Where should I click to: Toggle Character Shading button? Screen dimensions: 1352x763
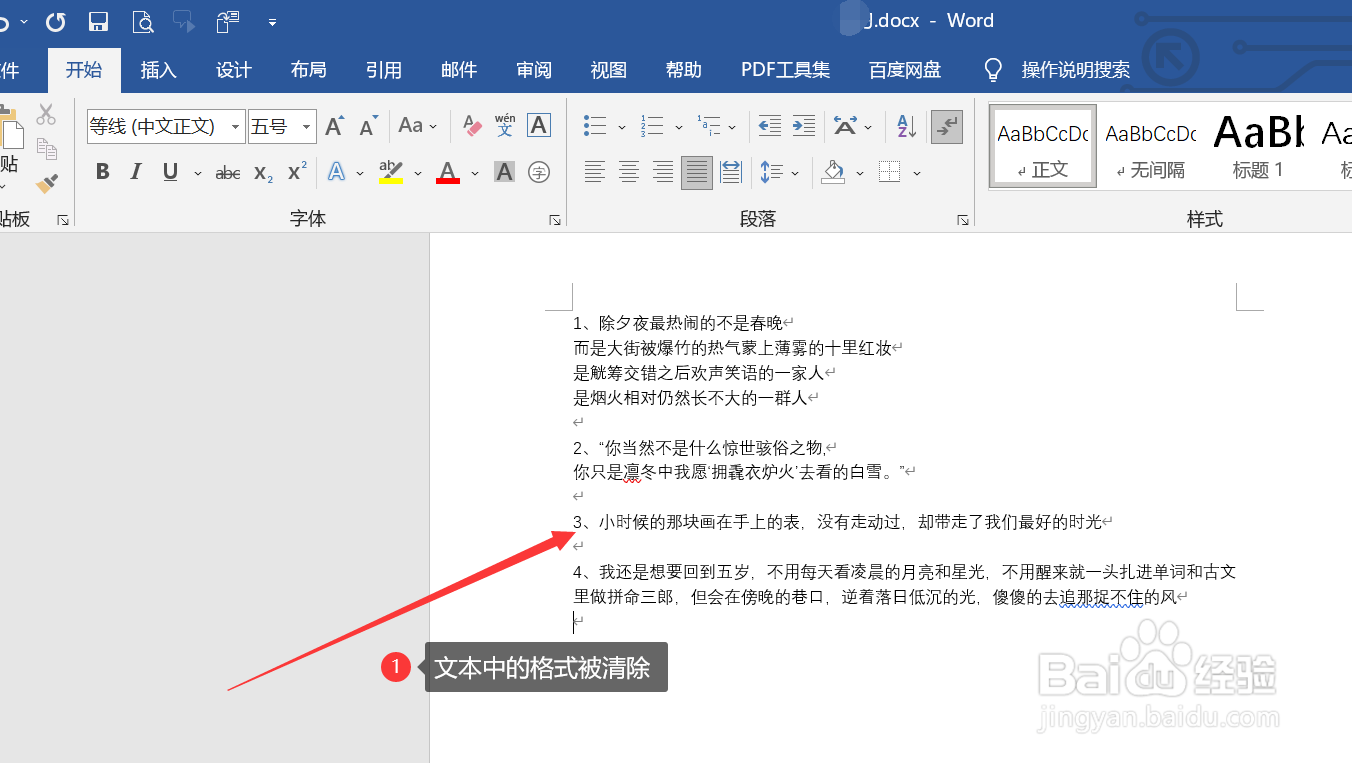(505, 172)
